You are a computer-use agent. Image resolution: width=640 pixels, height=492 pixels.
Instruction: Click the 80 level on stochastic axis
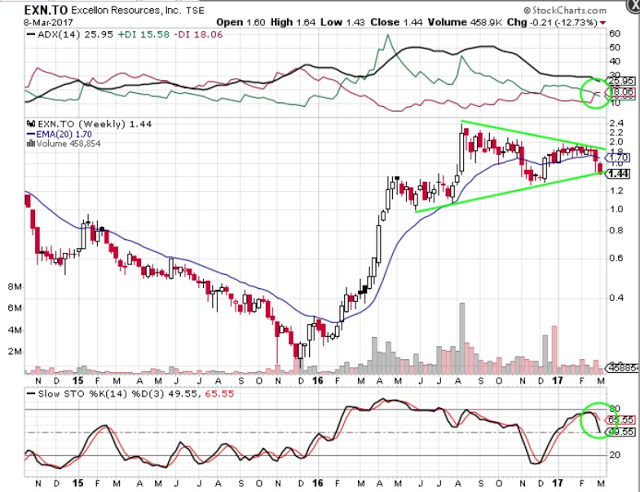point(615,409)
